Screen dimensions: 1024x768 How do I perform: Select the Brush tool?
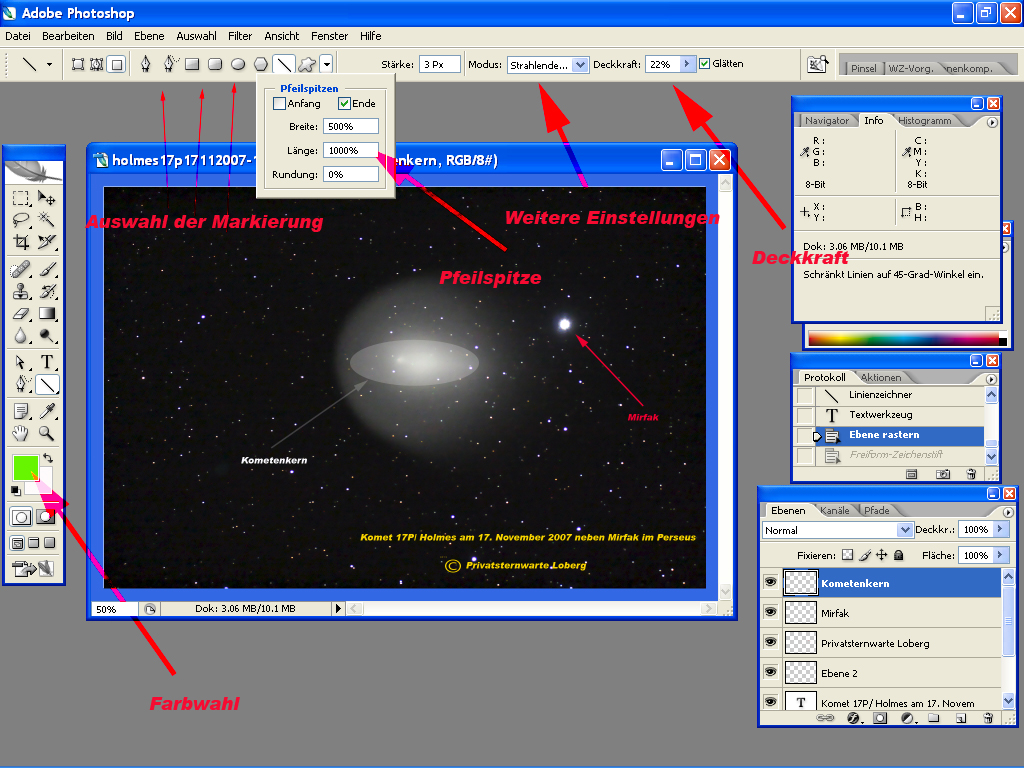pos(46,269)
